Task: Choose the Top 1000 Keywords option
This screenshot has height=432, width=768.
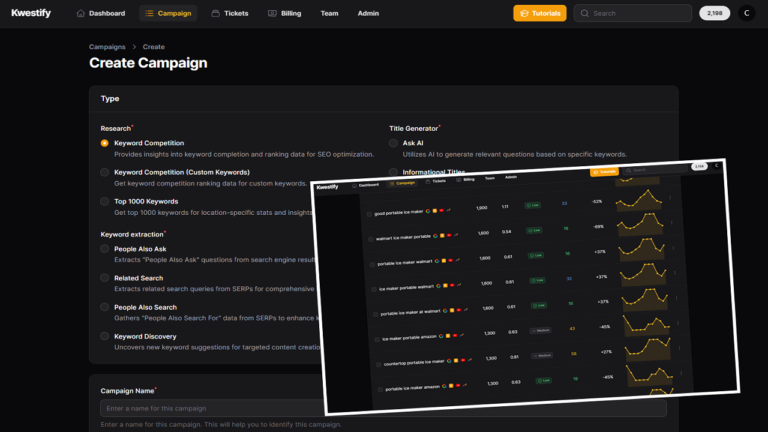Action: [105, 201]
